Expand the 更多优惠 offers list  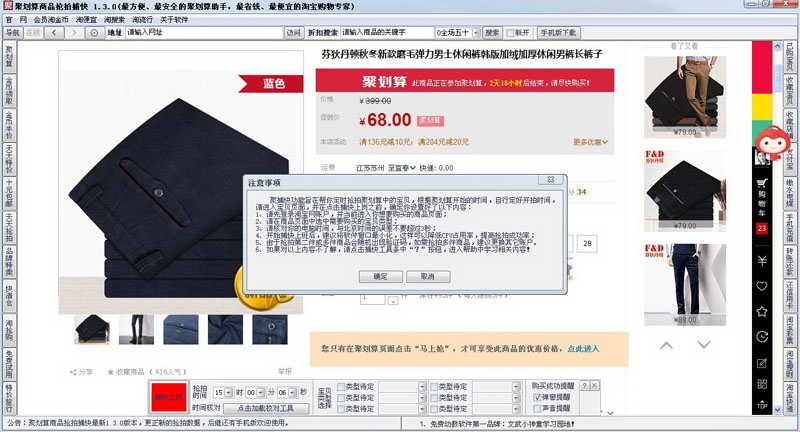590,142
